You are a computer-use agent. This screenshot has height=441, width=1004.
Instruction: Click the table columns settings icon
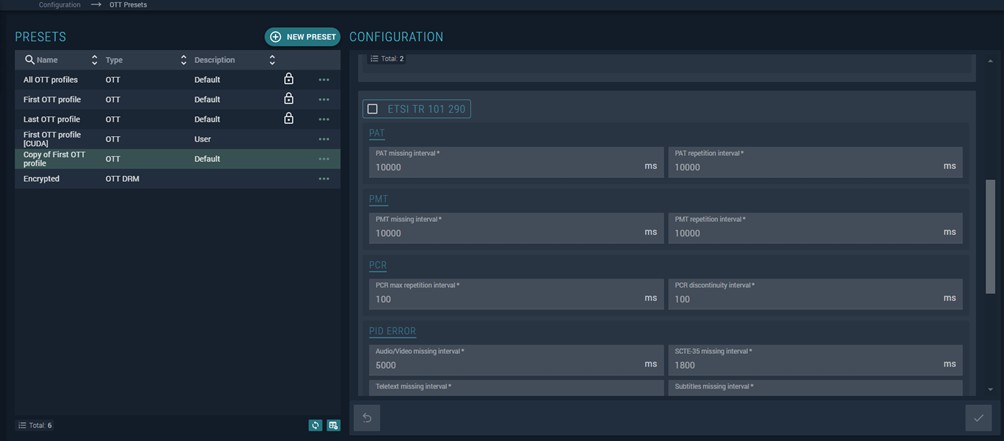pos(333,425)
